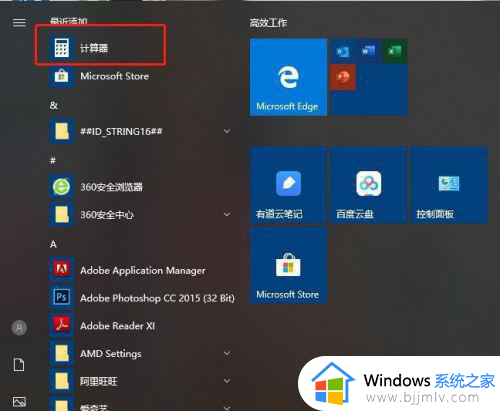This screenshot has height=411, width=500.
Task: Click the A letter group header
Action: coord(53,244)
